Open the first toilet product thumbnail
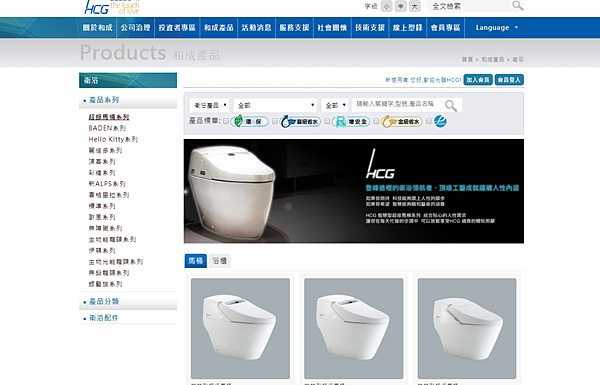This screenshot has width=600, height=385. click(x=240, y=328)
